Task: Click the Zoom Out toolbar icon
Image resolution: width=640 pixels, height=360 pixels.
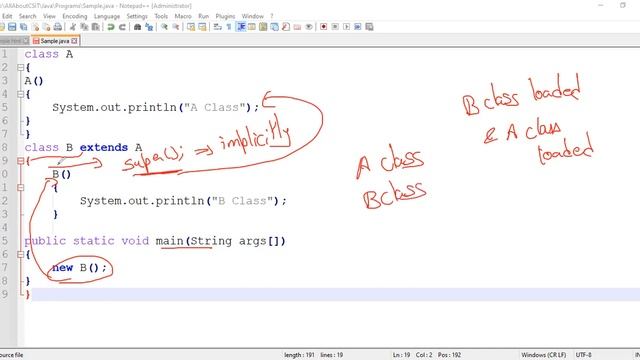Action: coord(176,27)
